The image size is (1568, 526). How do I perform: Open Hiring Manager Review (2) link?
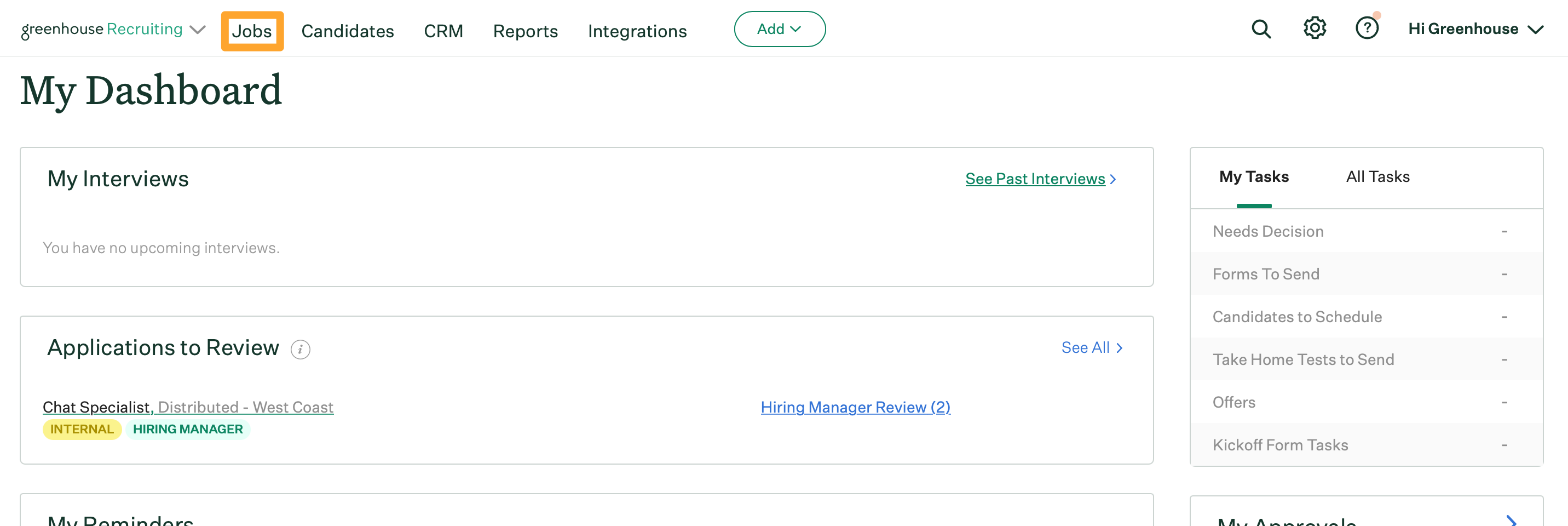(x=855, y=407)
